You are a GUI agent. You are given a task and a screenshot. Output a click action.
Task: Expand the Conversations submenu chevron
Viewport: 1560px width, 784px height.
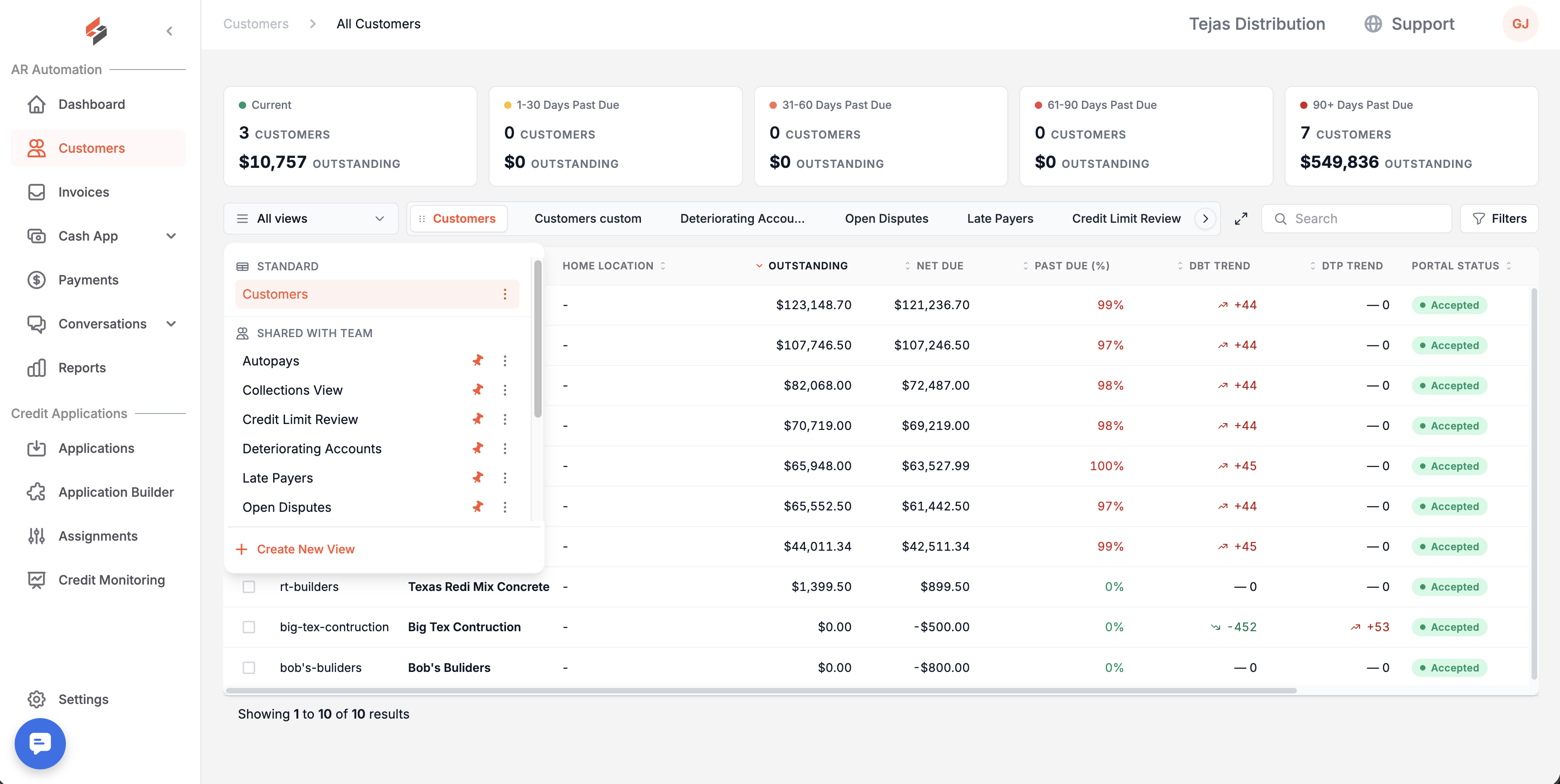(x=172, y=324)
